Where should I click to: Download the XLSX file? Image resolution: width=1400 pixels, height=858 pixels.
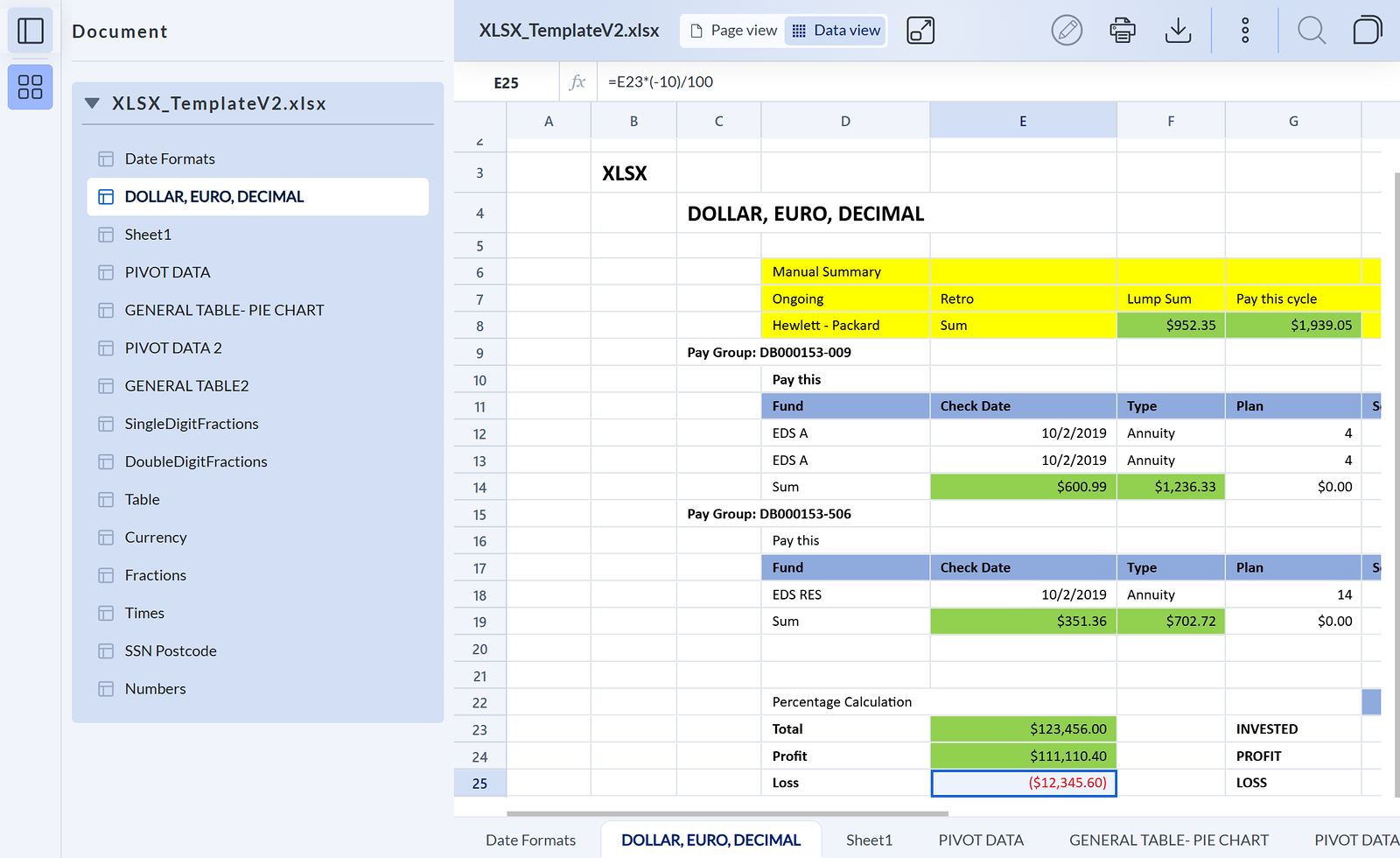point(1179,31)
